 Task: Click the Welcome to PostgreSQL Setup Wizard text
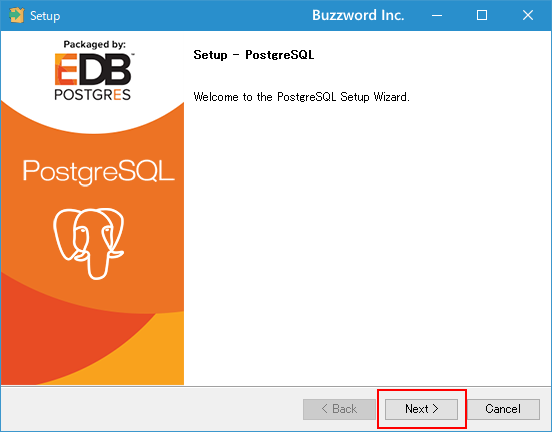301,97
